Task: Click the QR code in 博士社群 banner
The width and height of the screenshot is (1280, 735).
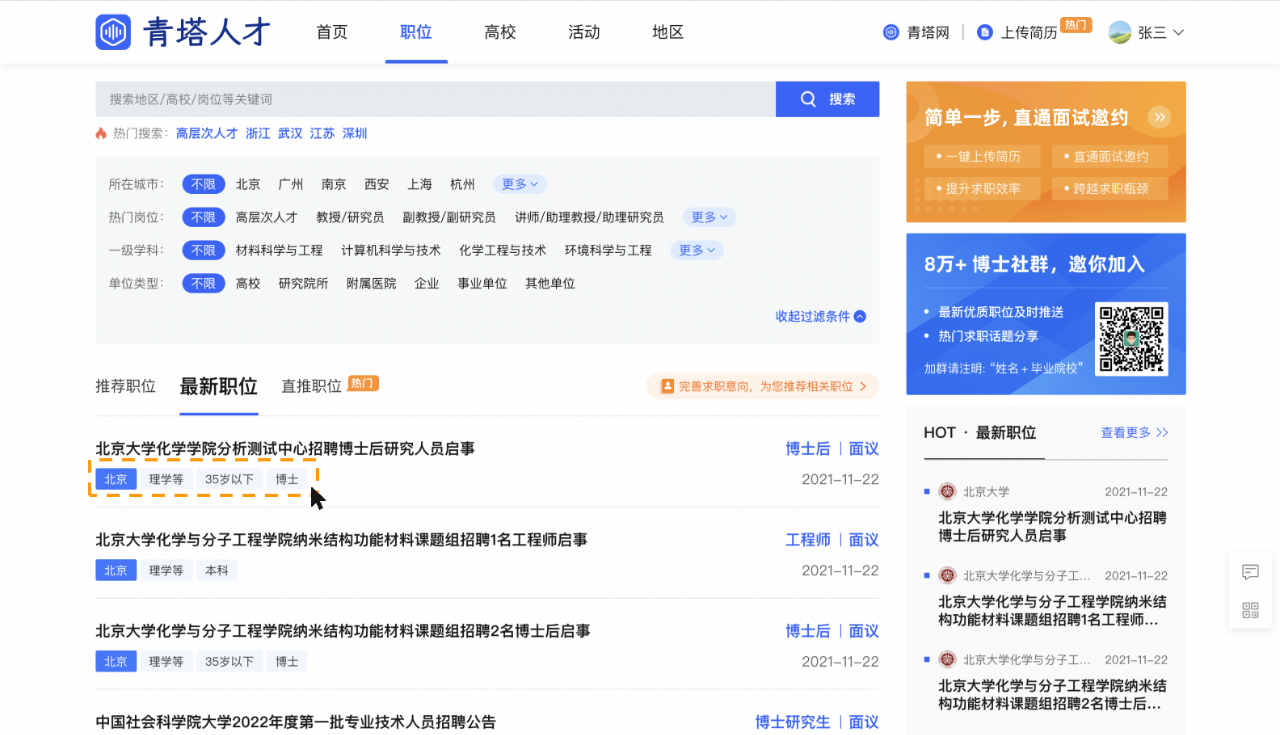Action: click(1132, 338)
